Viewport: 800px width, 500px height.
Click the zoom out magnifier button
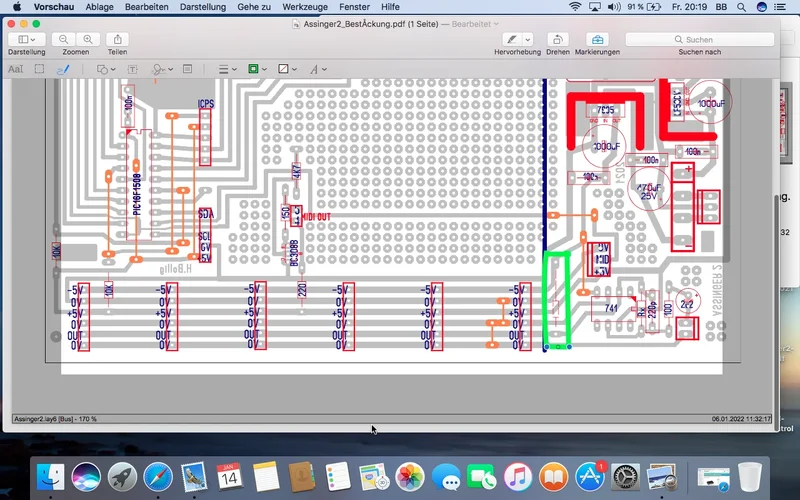[x=63, y=38]
